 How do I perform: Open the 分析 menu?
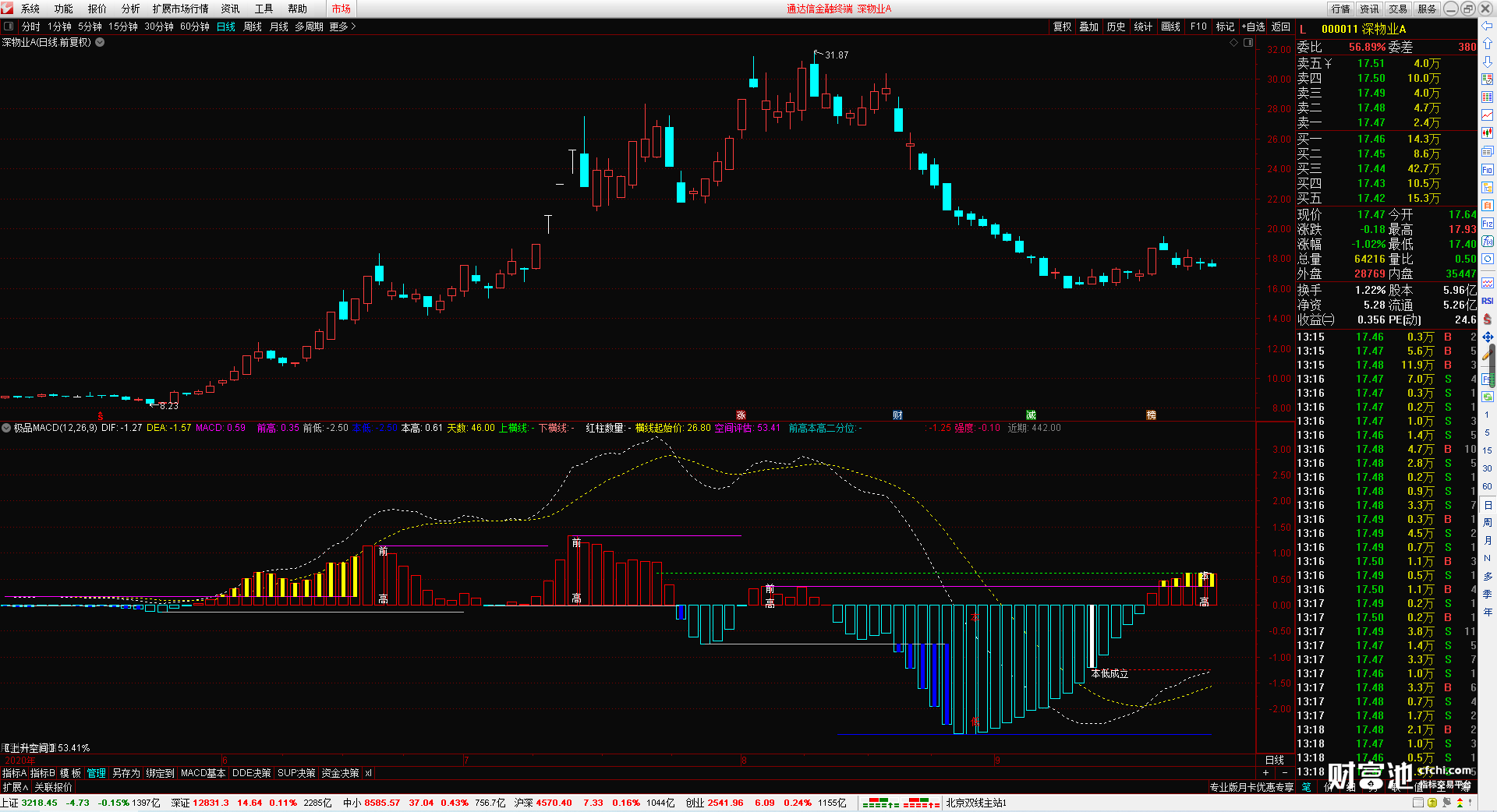pos(131,9)
